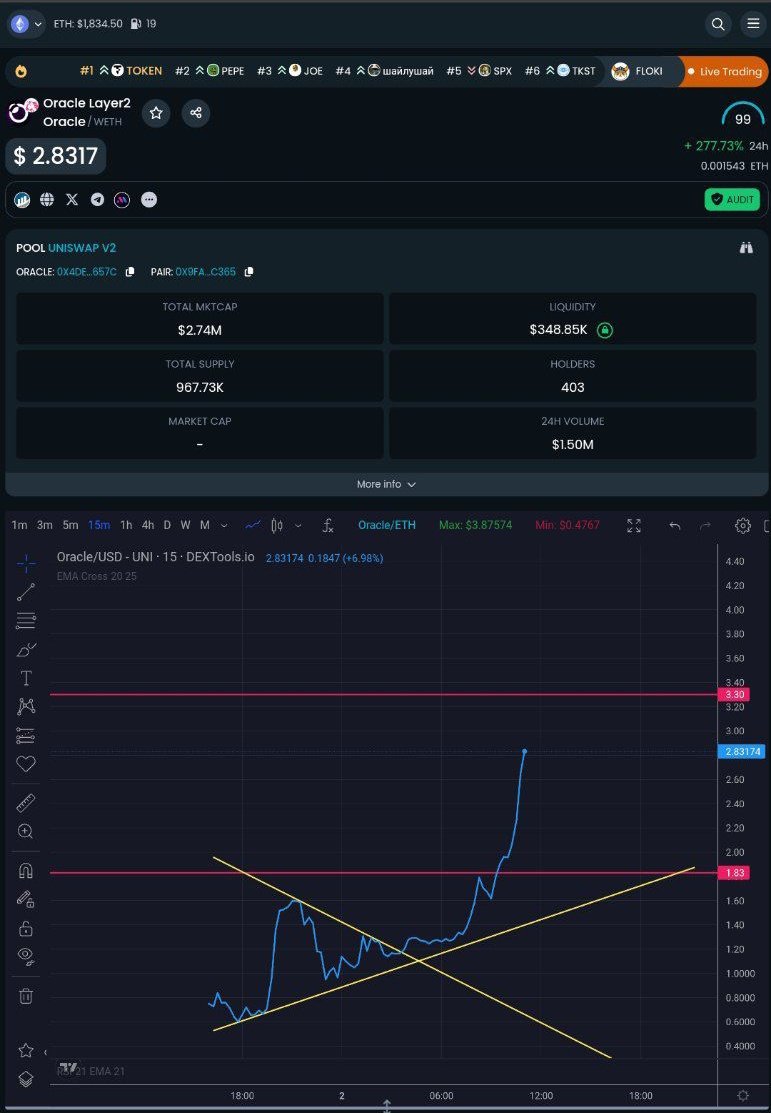Open the purple social link icon
771x1113 pixels.
pos(123,200)
